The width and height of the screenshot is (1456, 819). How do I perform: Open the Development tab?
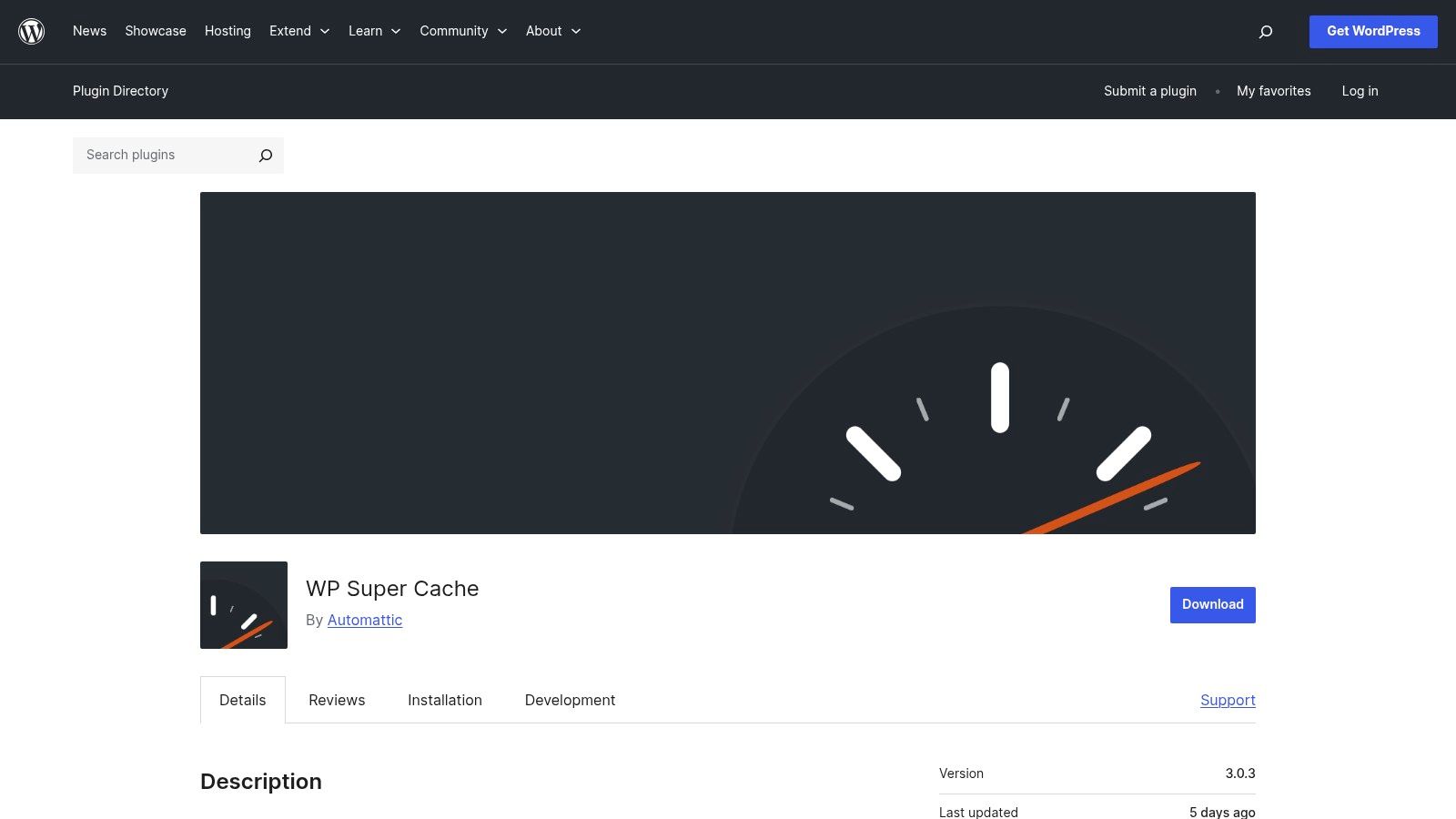click(570, 700)
